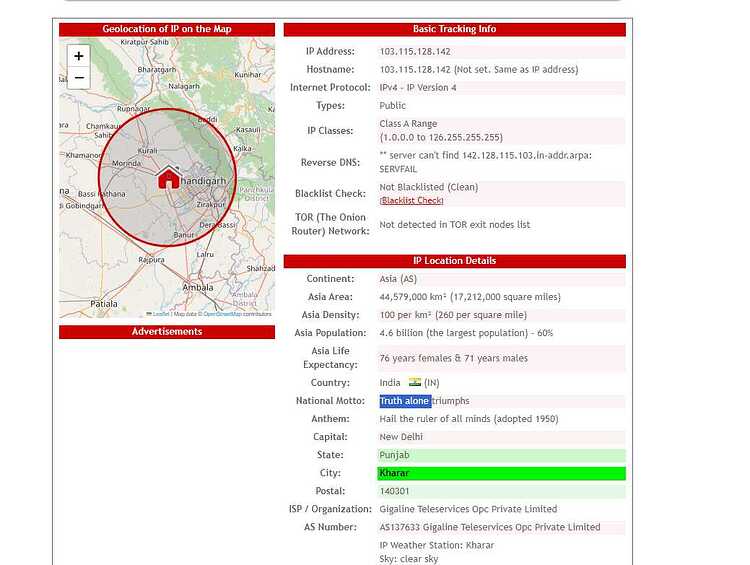Image resolution: width=750 pixels, height=565 pixels.
Task: Click the Advertisements header bar
Action: pos(167,332)
